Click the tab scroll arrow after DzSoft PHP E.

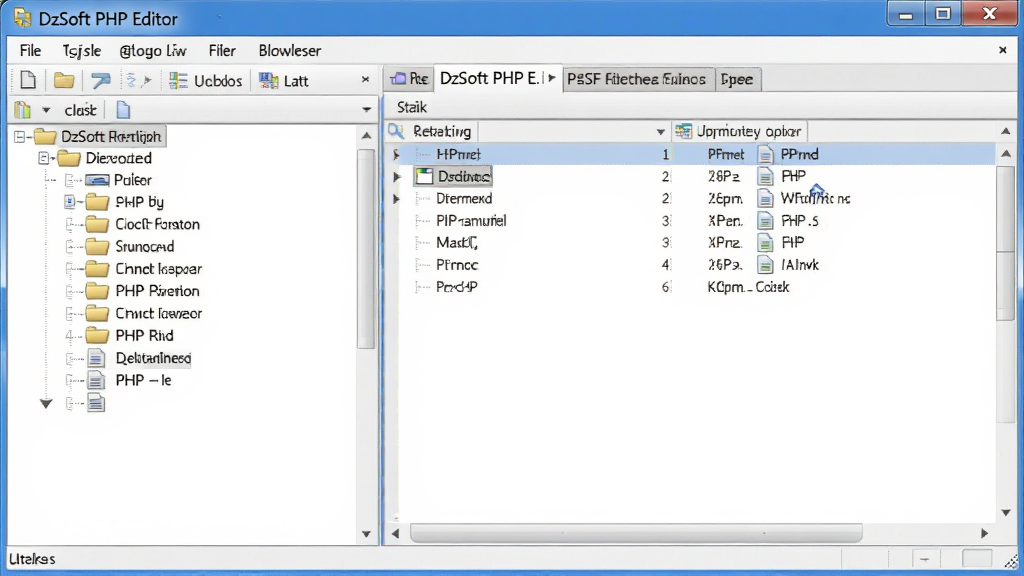click(x=552, y=78)
